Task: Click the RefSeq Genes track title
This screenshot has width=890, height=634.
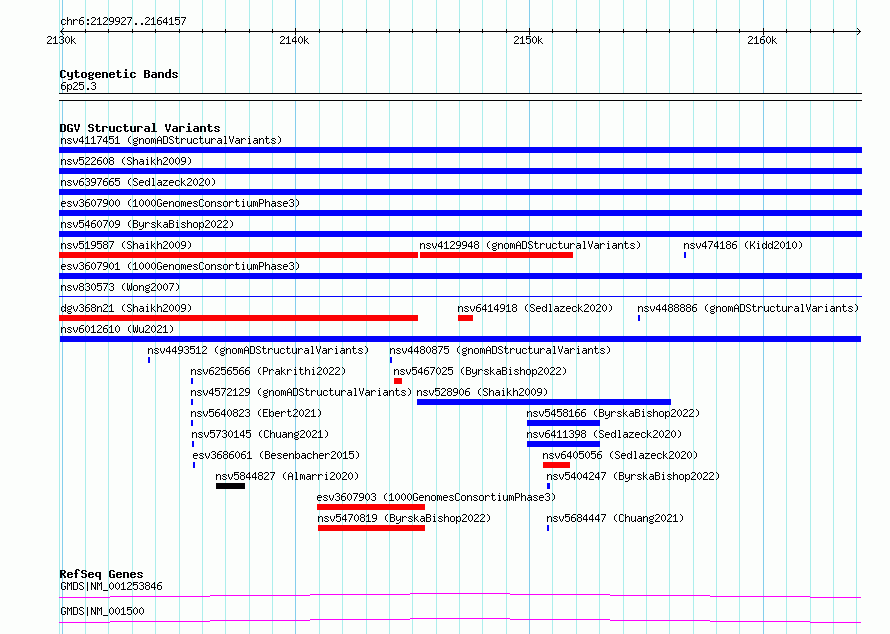Action: point(101,574)
